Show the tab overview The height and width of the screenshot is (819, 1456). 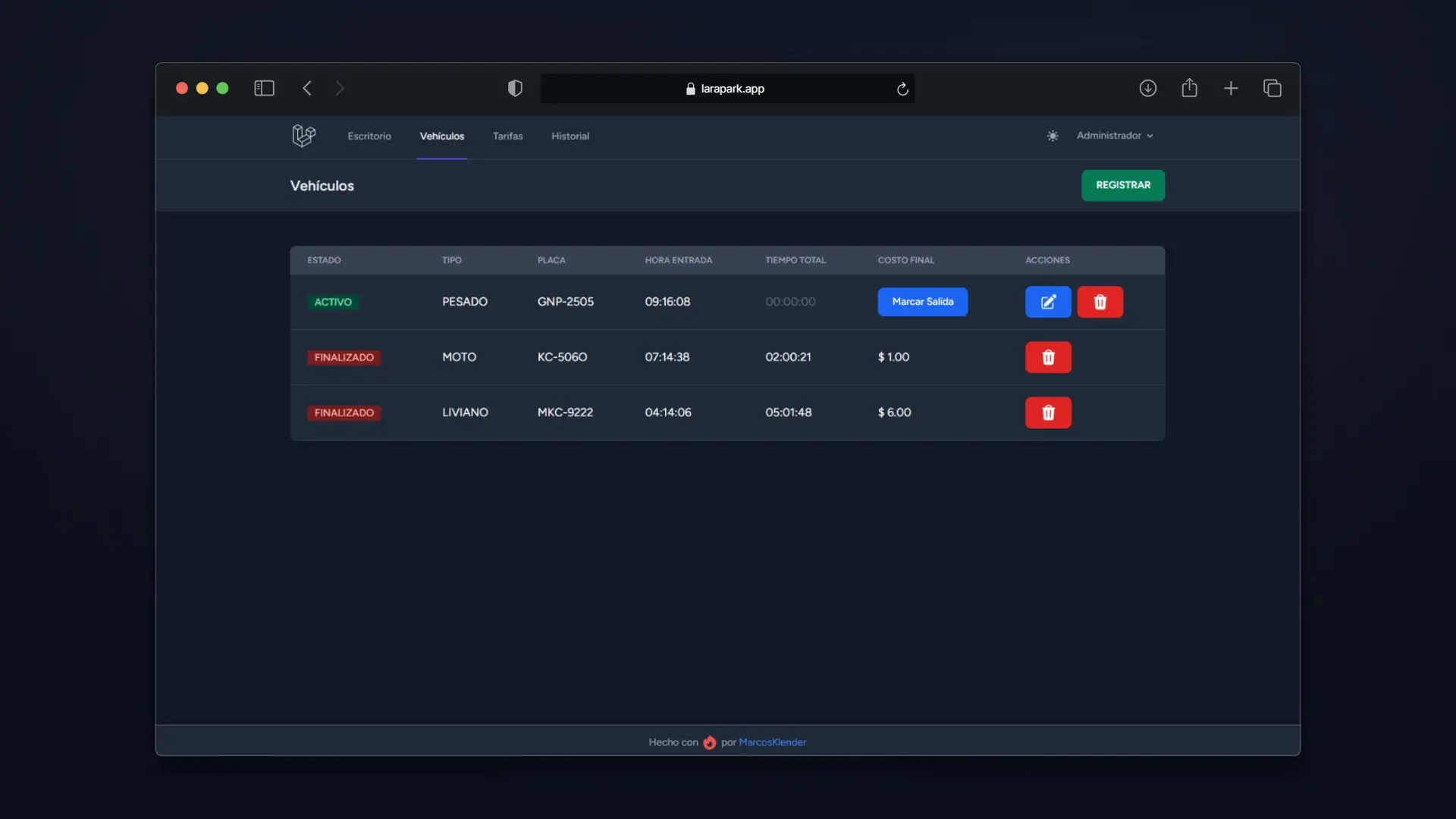coord(1272,89)
